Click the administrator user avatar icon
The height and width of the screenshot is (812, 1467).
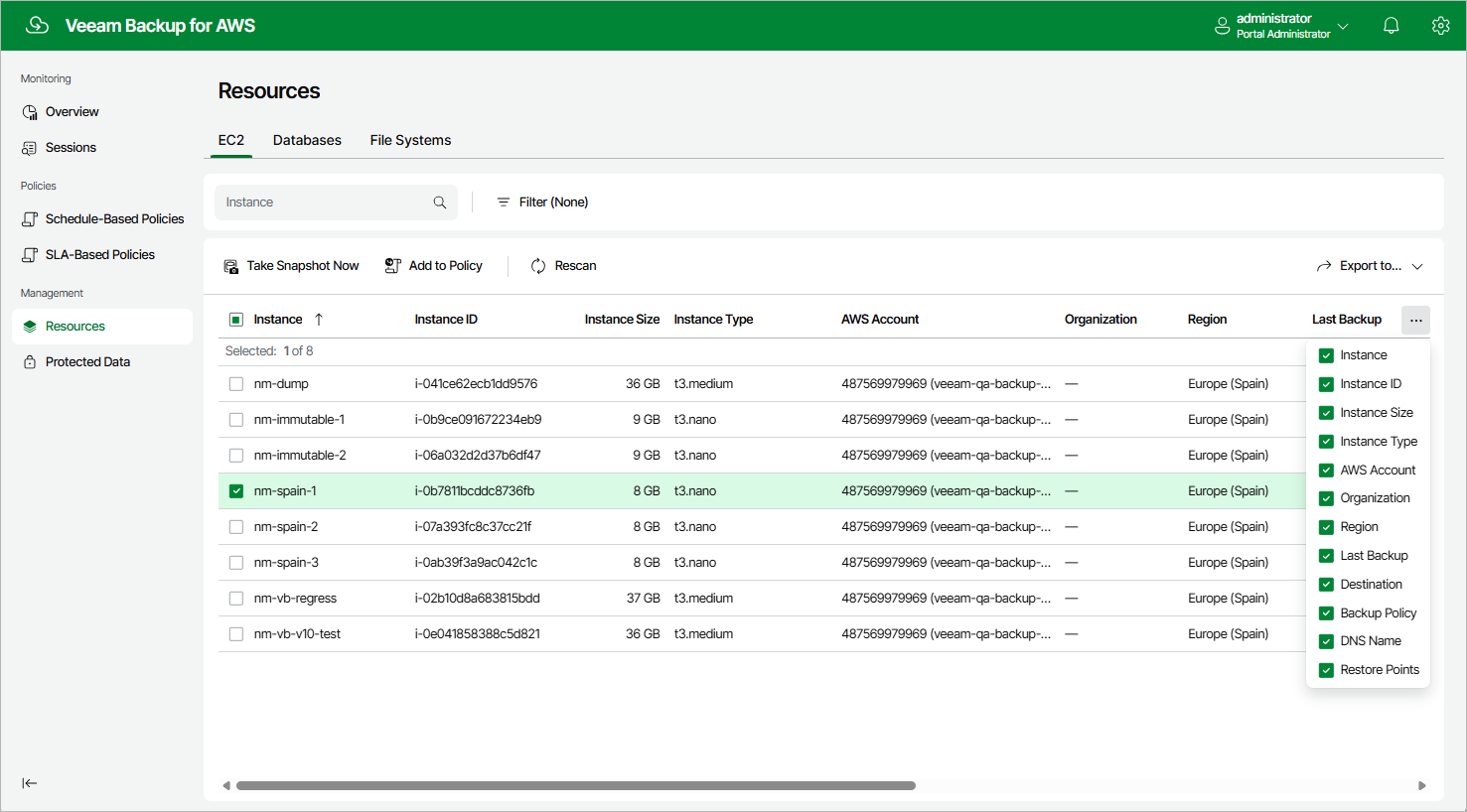coord(1222,26)
